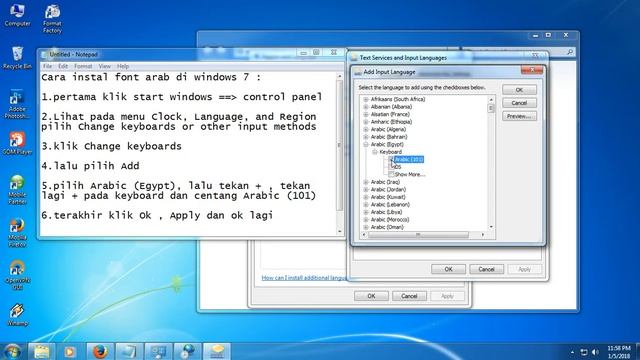Click Notepad vertical scrollbar down arrow
Image resolution: width=640 pixels, height=360 pixels.
[340, 231]
